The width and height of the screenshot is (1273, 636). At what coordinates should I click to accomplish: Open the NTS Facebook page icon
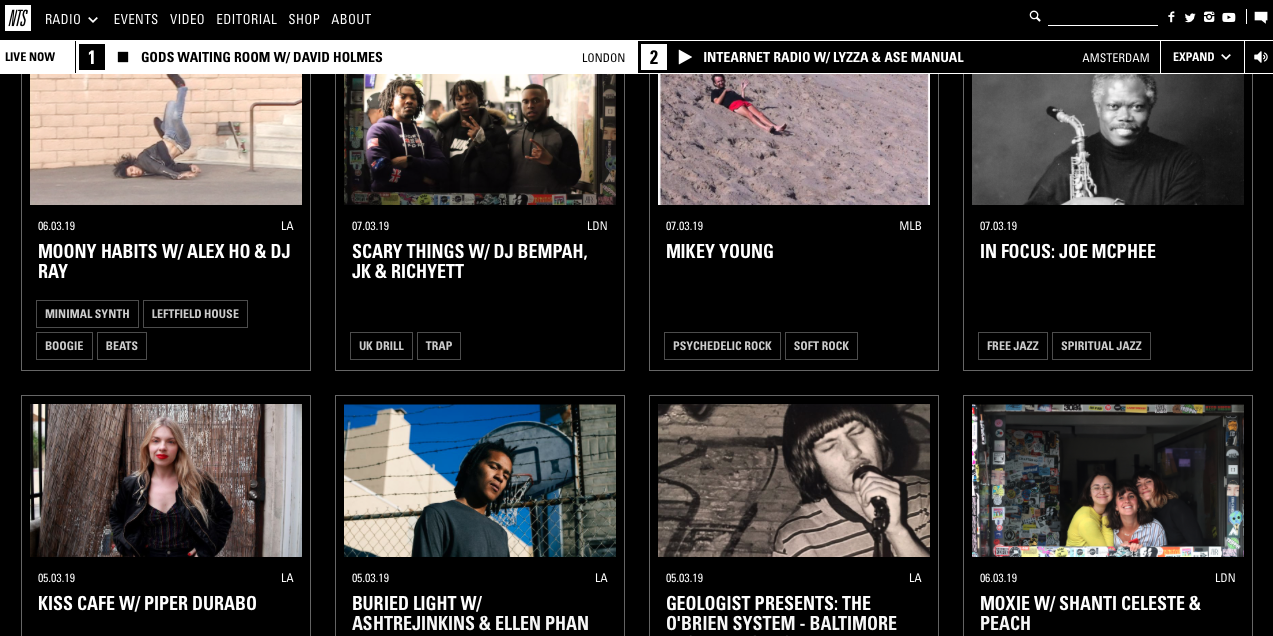[x=1171, y=17]
